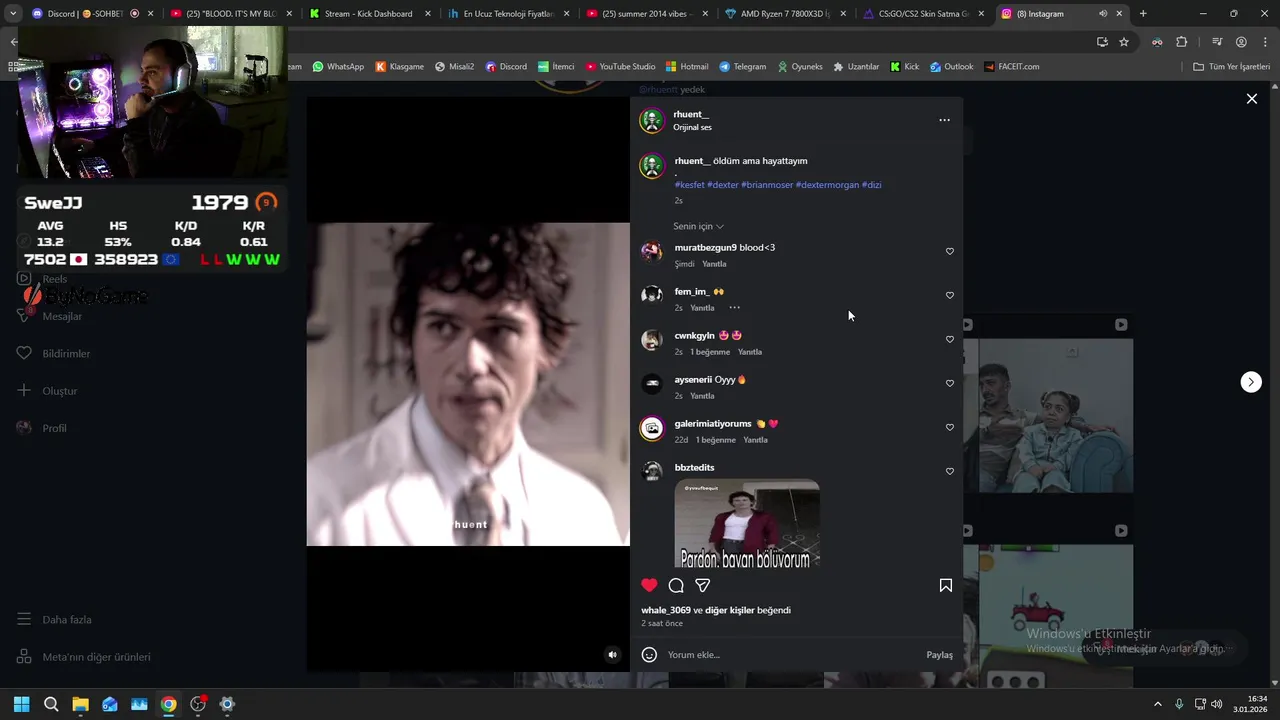The image size is (1280, 720).
Task: Open the browser extensions puzzle icon
Action: pos(1182,42)
